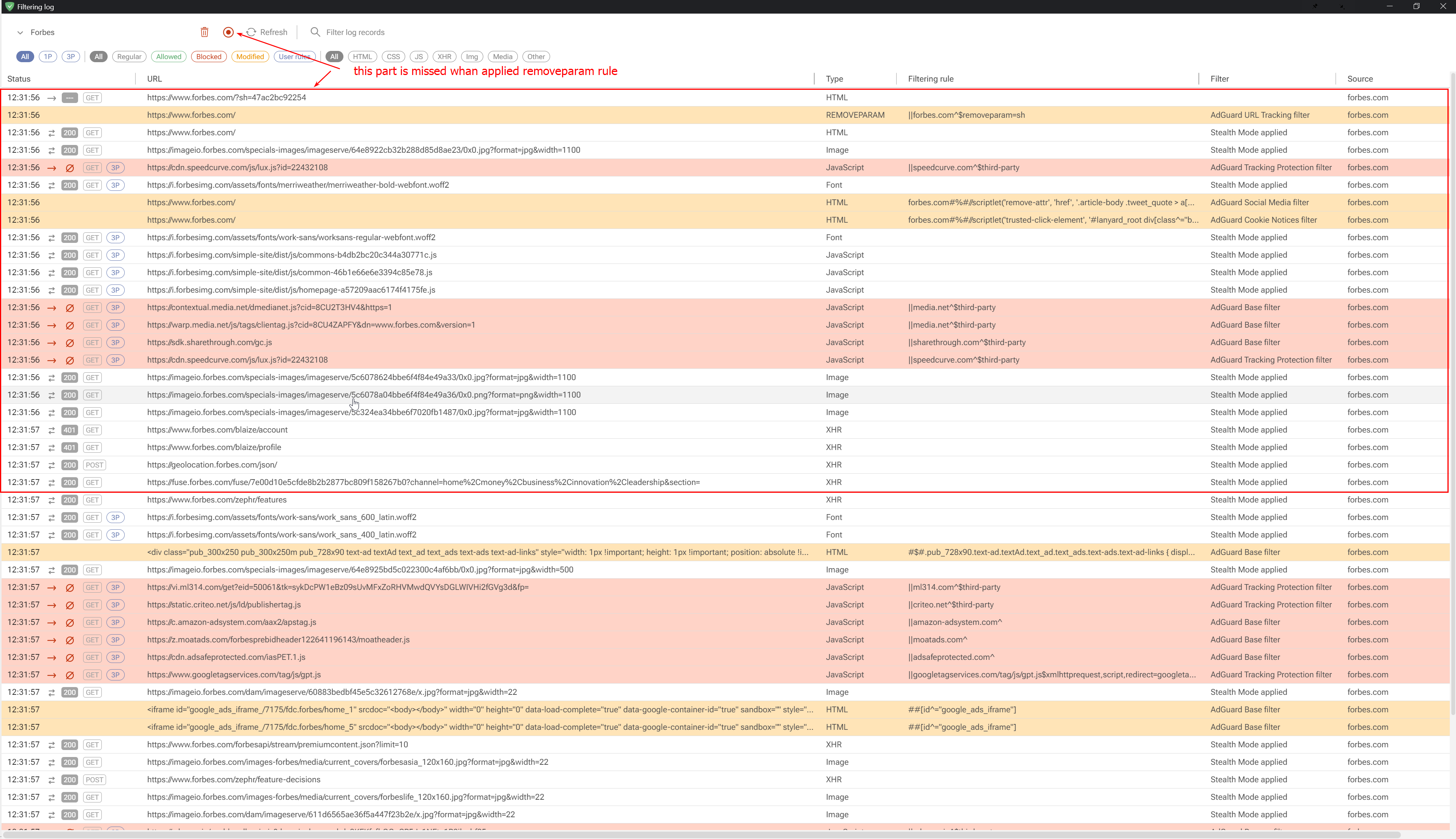This screenshot has height=839, width=1456.
Task: Clear the log using the trash icon
Action: tap(204, 32)
